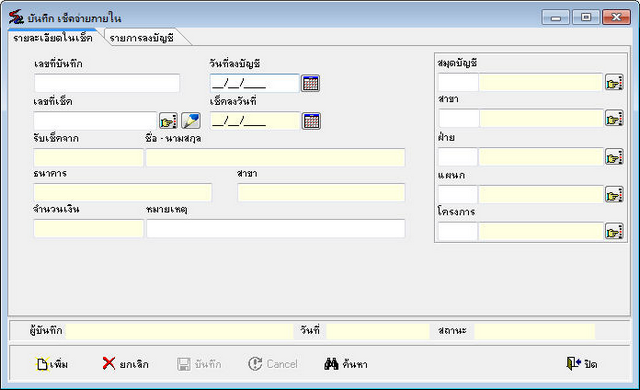Click the ยกเลิก button
The image size is (640, 390).
[126, 364]
